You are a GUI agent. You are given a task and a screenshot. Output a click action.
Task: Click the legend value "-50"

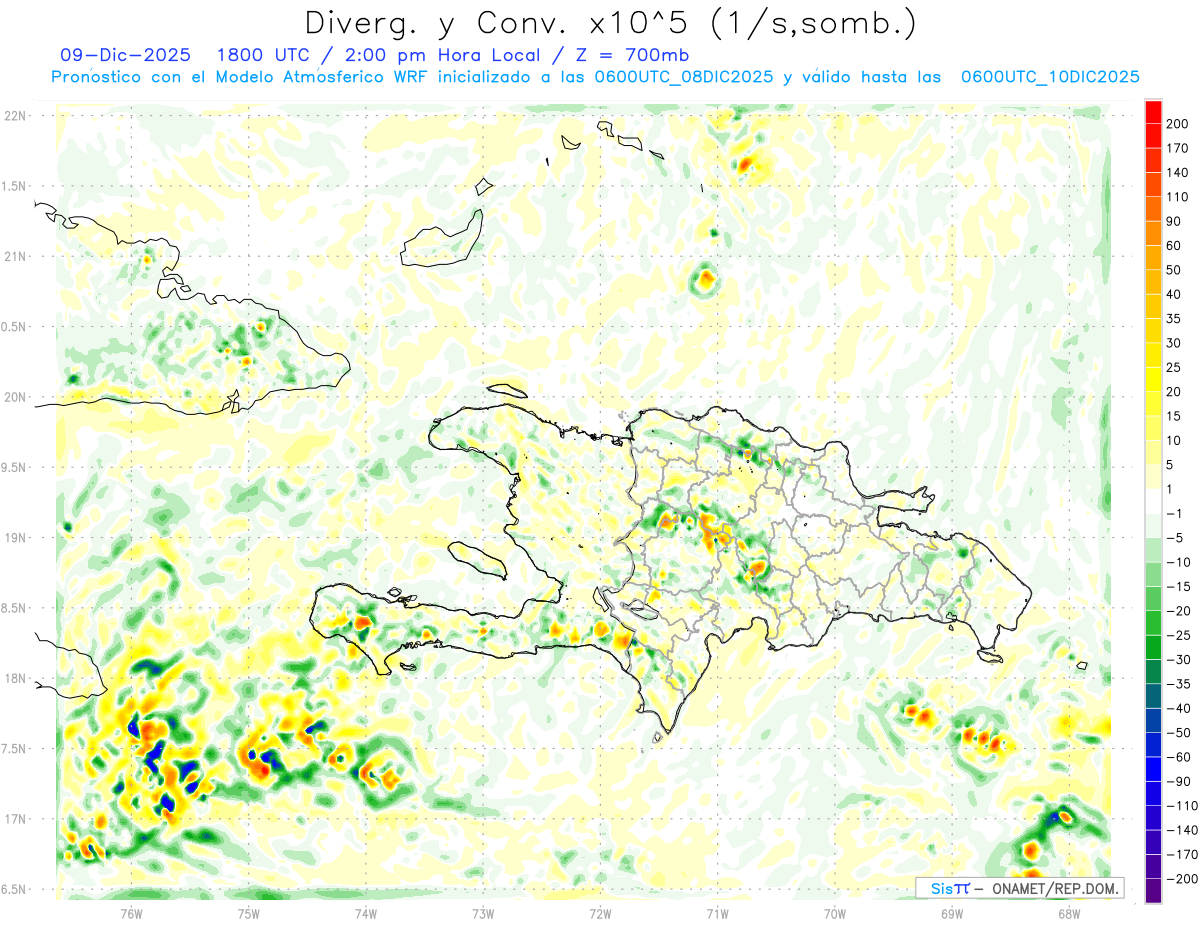1178,733
